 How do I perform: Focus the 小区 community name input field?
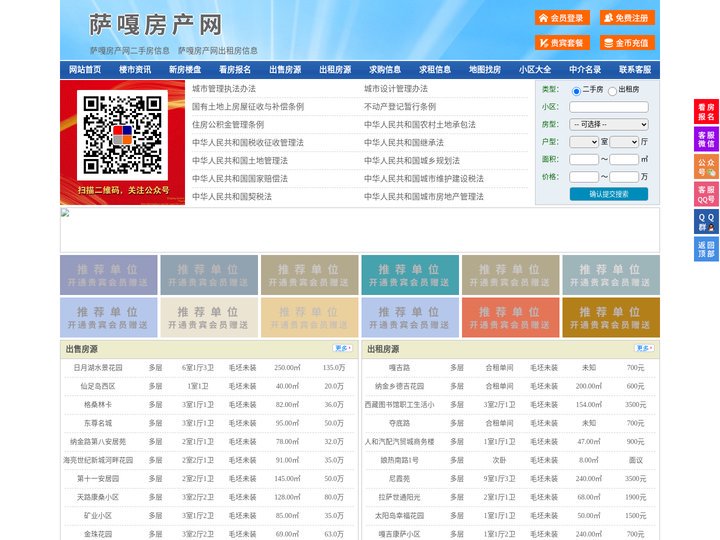coord(609,107)
